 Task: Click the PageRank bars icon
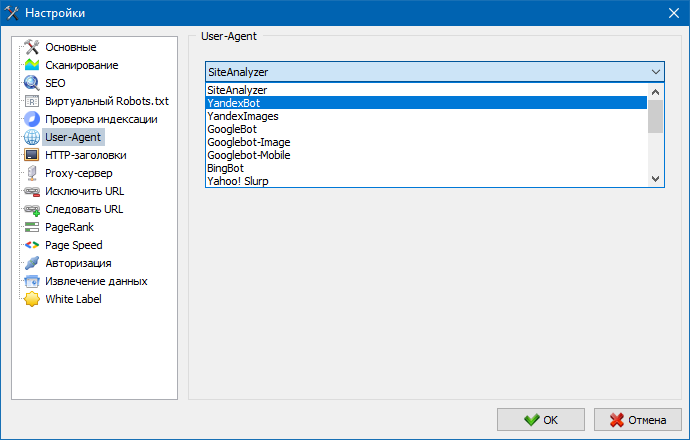pyautogui.click(x=32, y=227)
